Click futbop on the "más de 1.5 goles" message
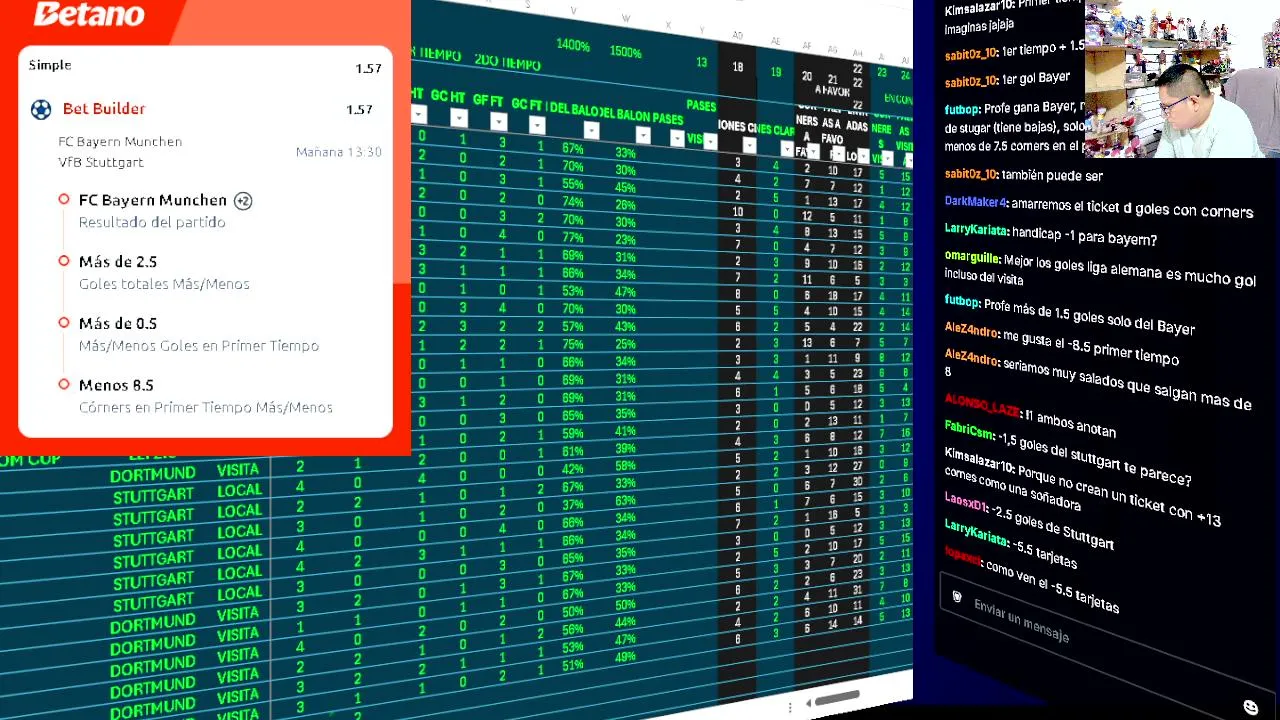The image size is (1280, 720). (x=962, y=301)
